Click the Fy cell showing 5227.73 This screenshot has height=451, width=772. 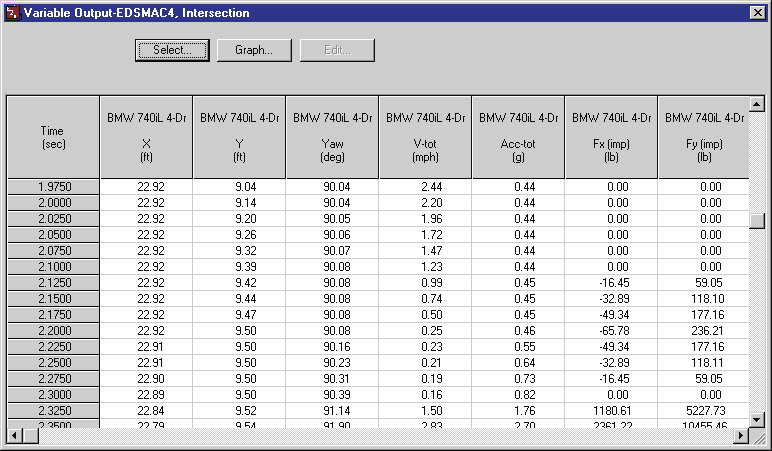[704, 411]
